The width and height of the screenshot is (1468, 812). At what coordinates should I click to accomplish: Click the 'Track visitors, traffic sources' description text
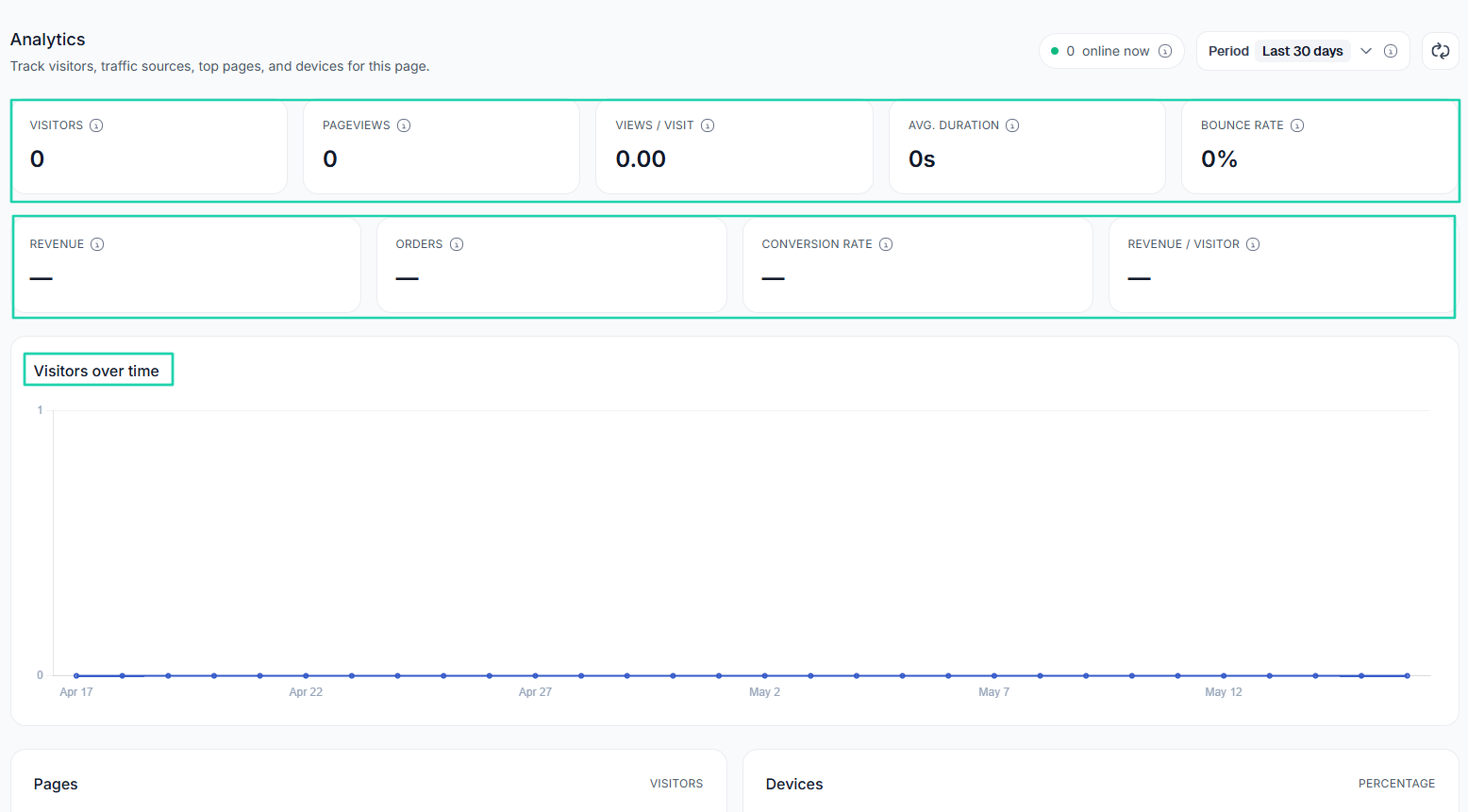point(220,66)
